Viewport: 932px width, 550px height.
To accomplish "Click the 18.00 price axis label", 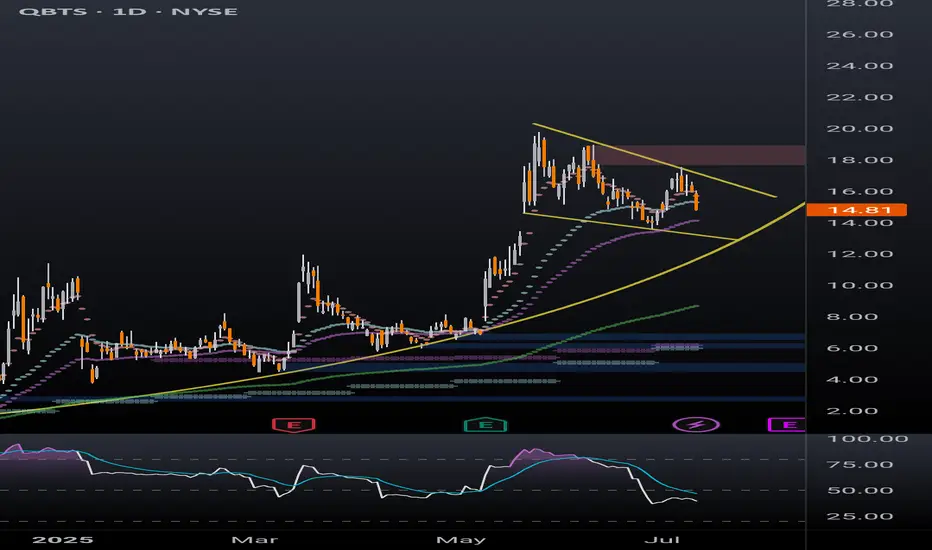I will click(x=859, y=160).
